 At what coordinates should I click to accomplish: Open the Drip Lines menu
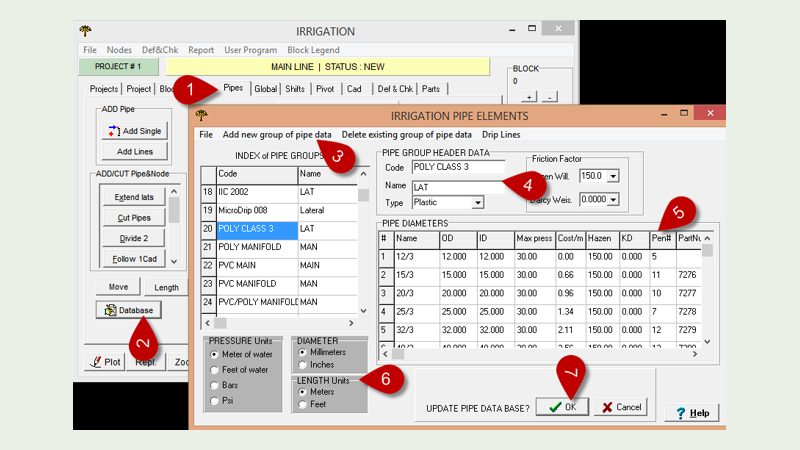(501, 135)
